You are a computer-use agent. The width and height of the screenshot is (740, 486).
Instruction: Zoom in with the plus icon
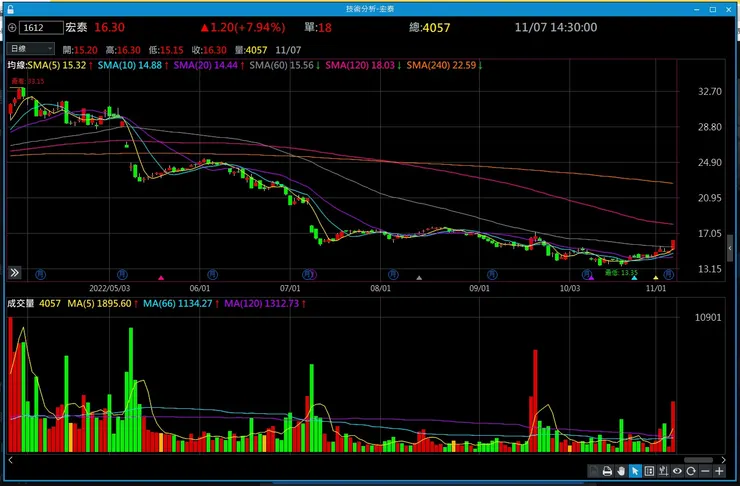click(719, 471)
